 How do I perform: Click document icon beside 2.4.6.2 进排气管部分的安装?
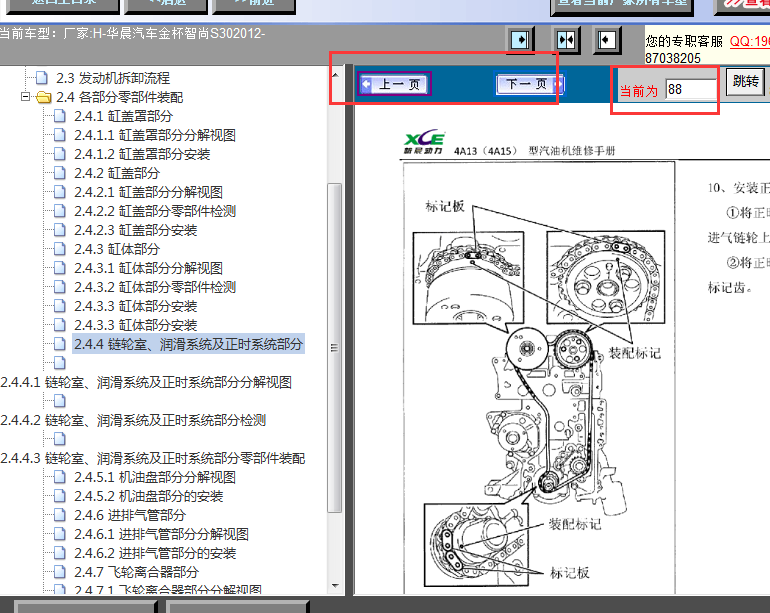59,553
